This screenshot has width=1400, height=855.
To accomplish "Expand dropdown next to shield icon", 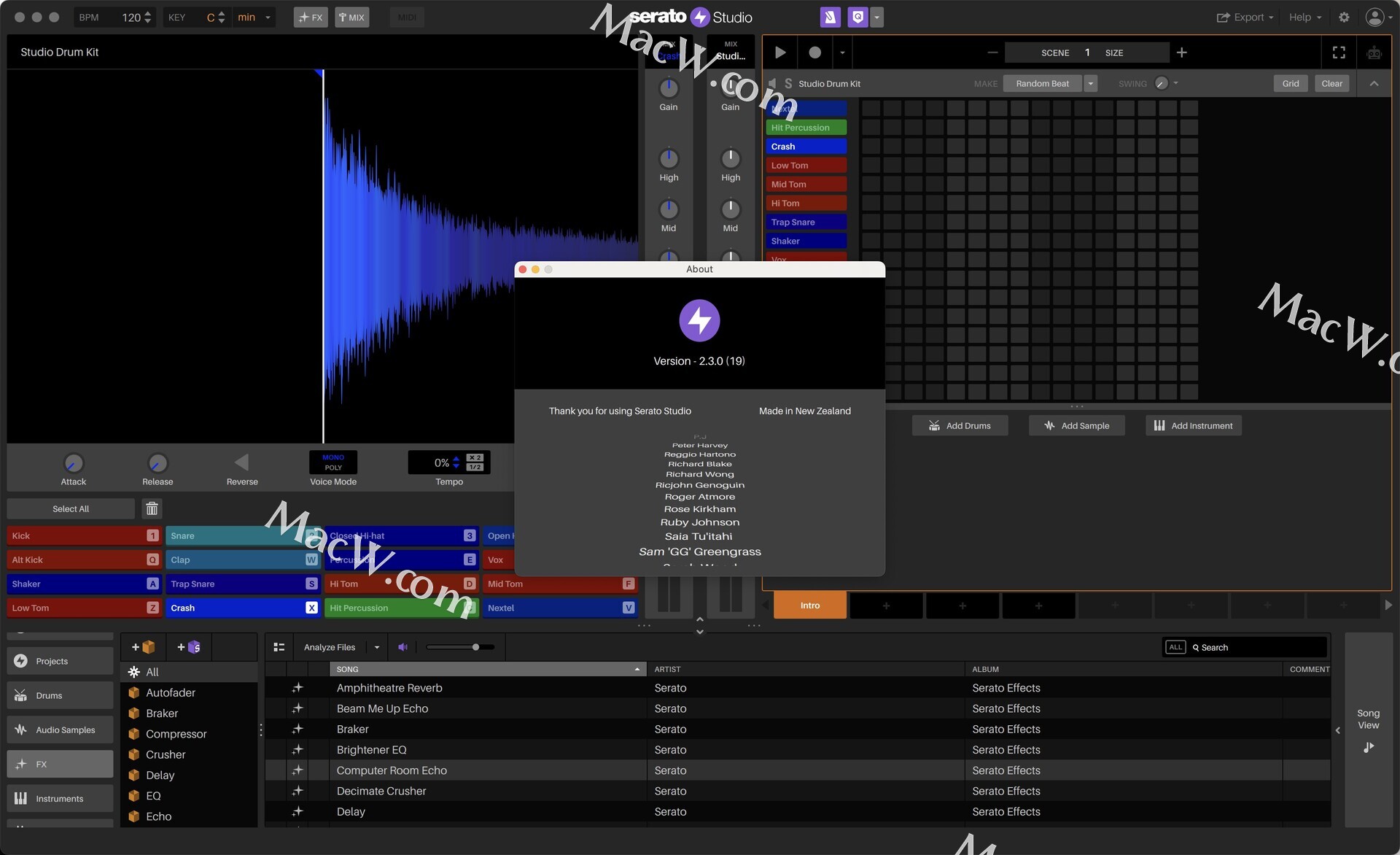I will pos(876,18).
